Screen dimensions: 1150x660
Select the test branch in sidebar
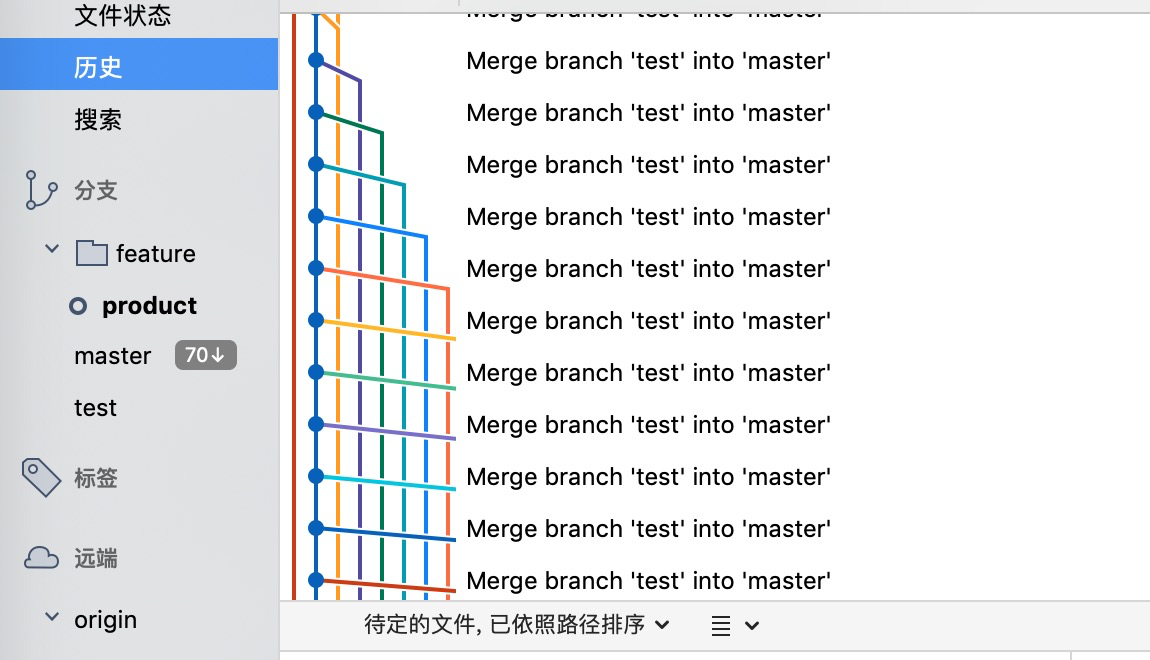coord(95,408)
